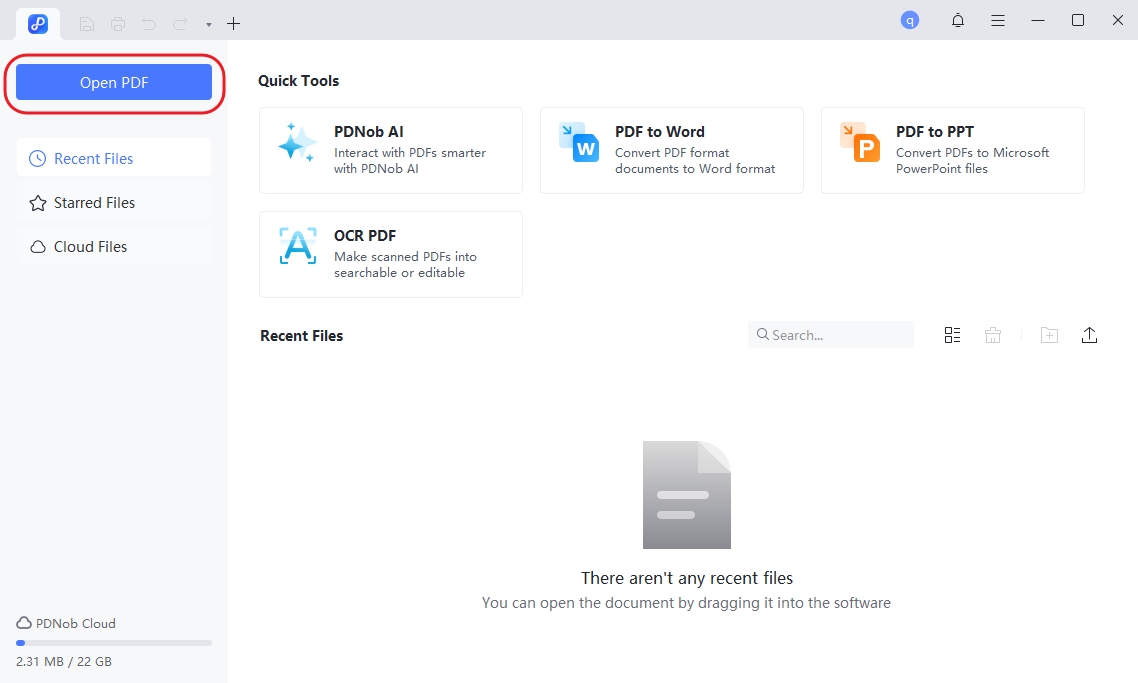Select Recent Files in the sidebar

pos(94,158)
